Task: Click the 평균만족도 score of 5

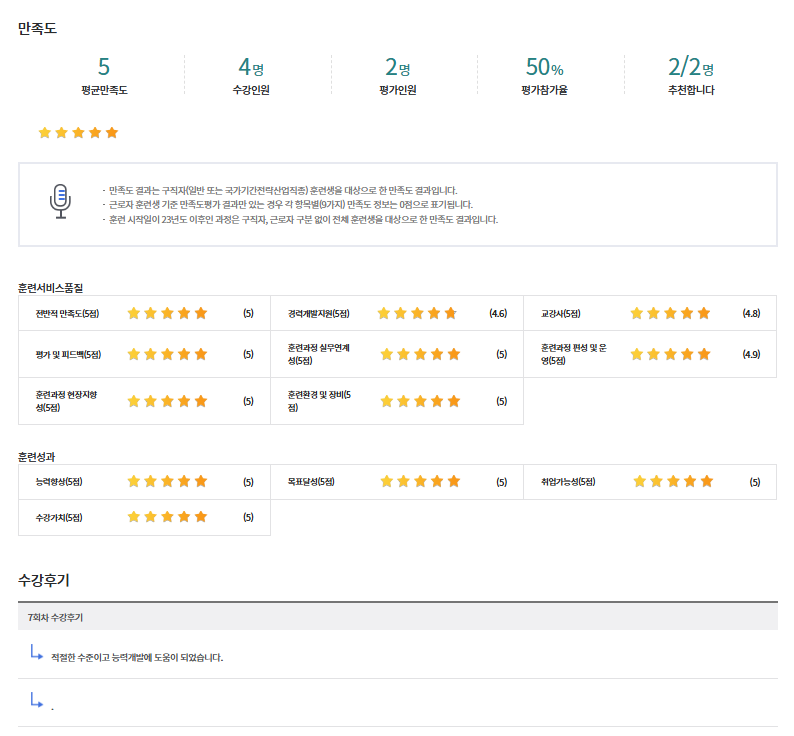Action: tap(104, 68)
